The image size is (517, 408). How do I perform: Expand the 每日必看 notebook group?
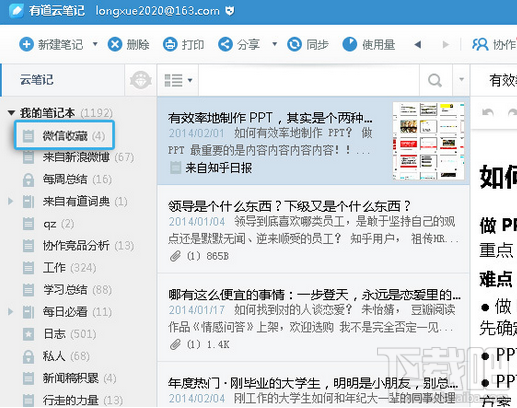(x=11, y=312)
